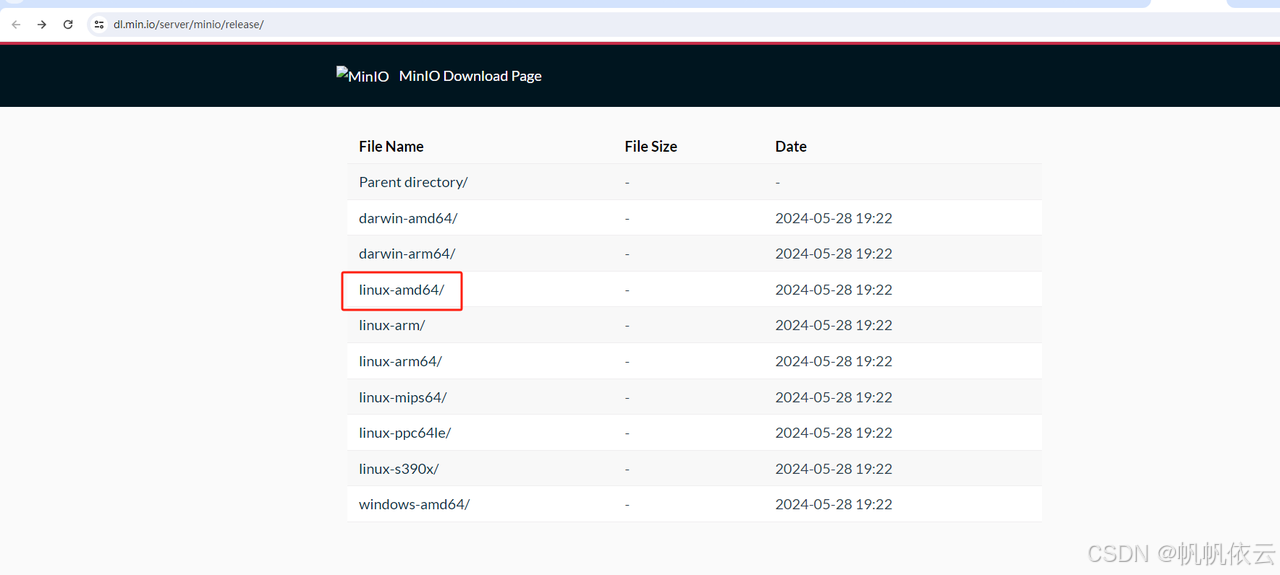Select the date in linux-arm64/ row
This screenshot has width=1280, height=575.
[834, 361]
